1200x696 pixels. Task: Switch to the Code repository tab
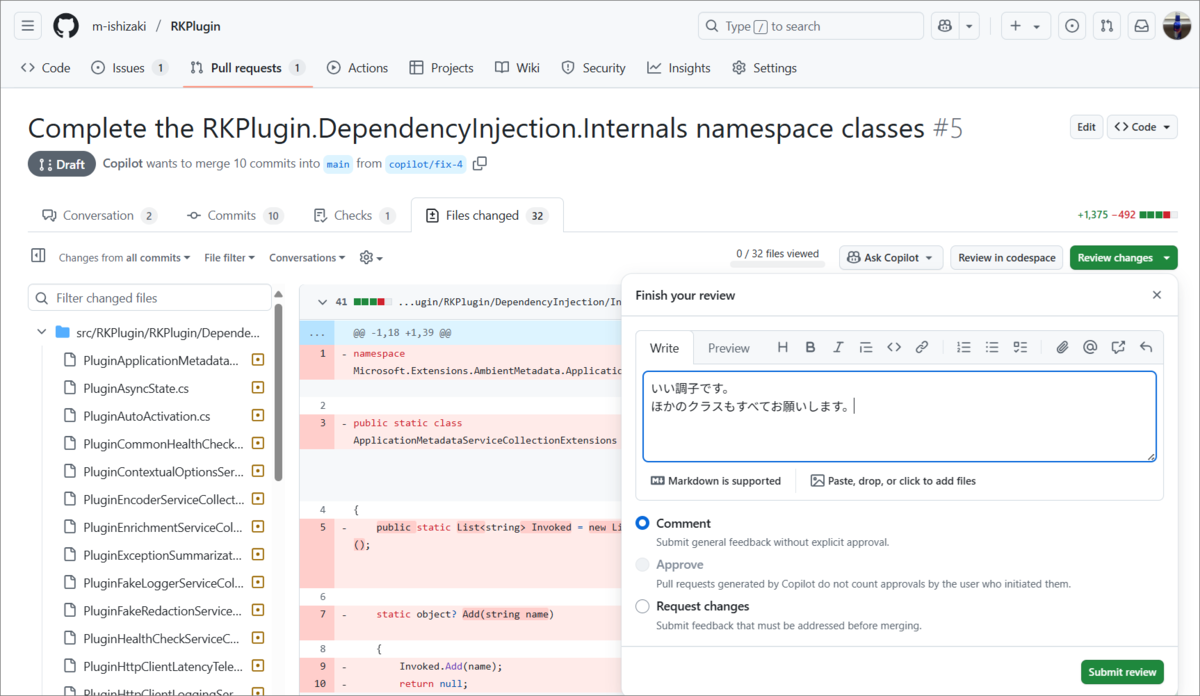point(45,68)
